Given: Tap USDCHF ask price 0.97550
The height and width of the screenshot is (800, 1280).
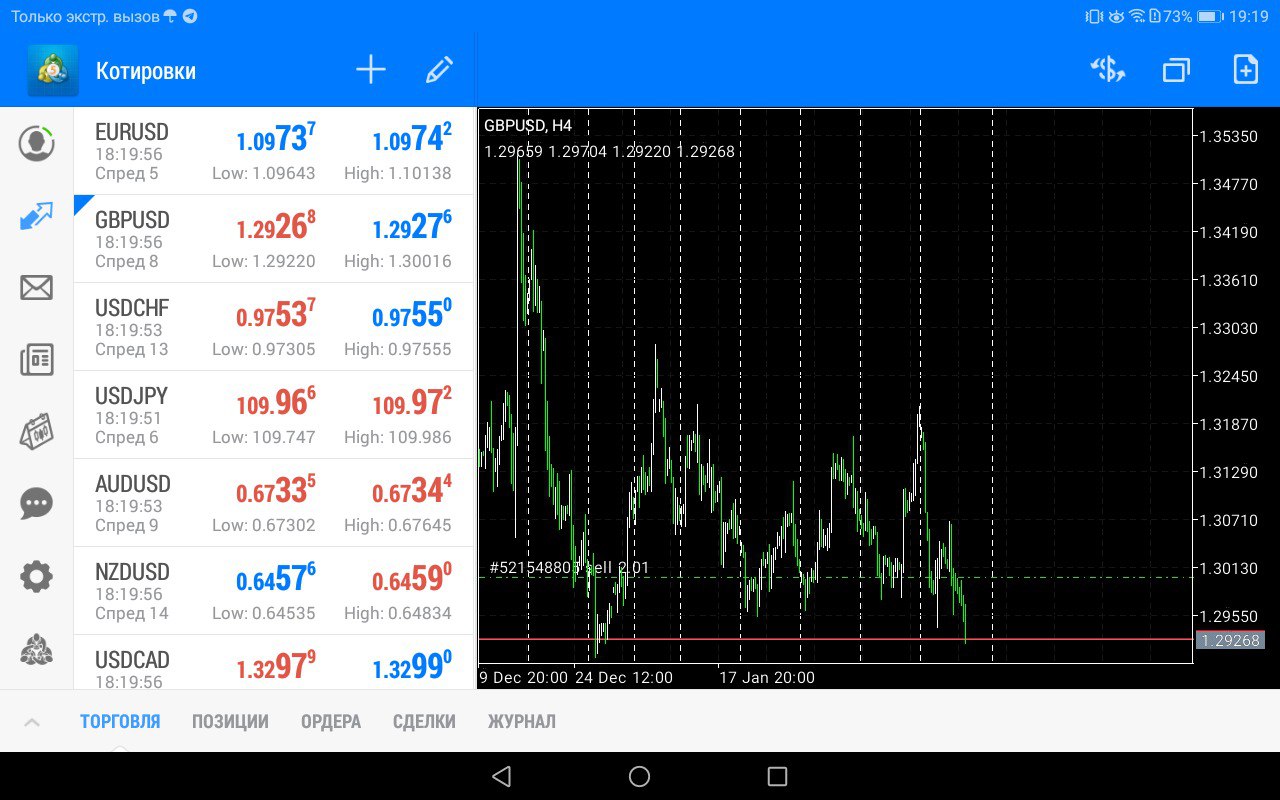Looking at the screenshot, I should 412,314.
